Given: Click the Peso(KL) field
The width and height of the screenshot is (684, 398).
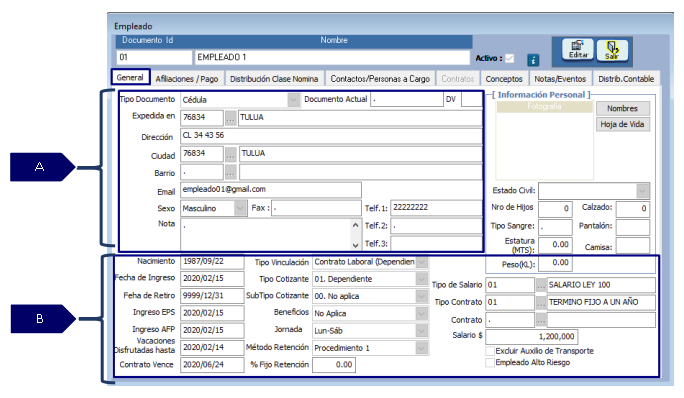Looking at the screenshot, I should 555,263.
